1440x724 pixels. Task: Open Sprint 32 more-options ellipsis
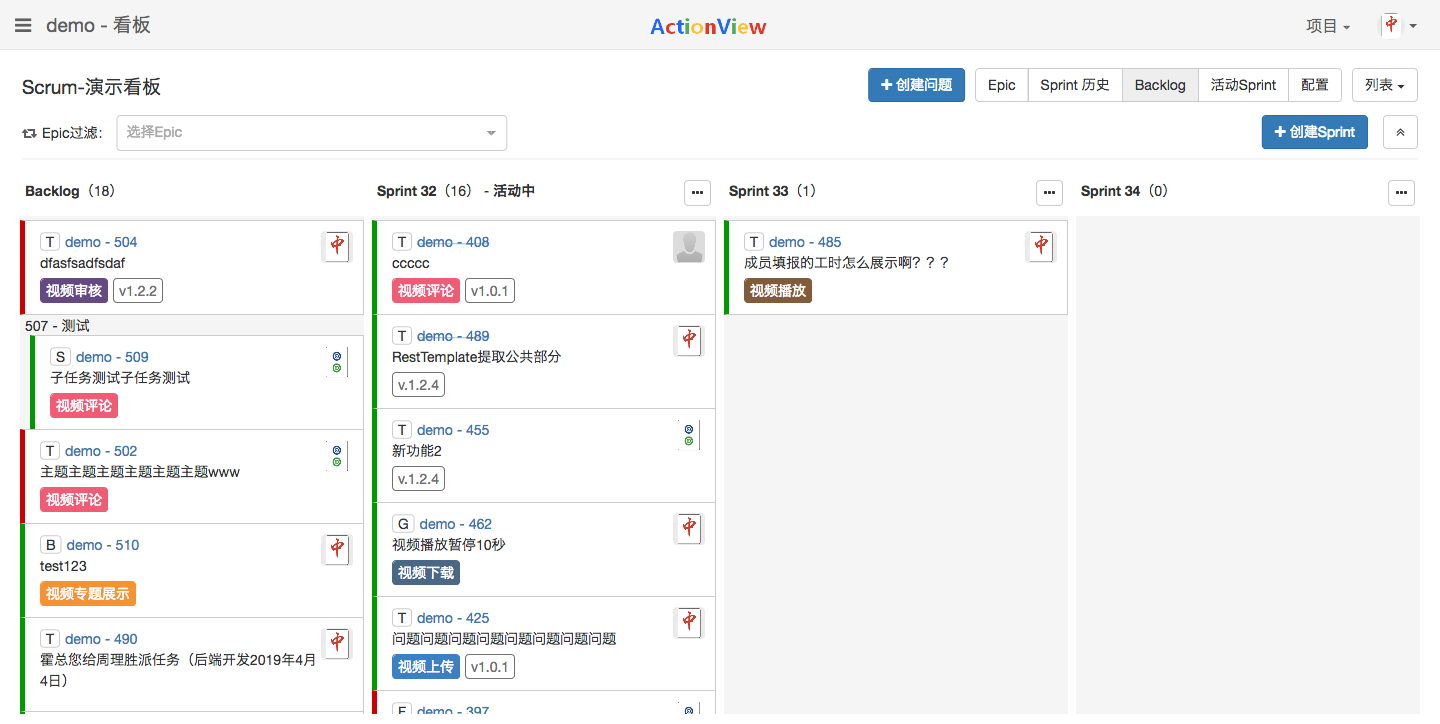[697, 192]
